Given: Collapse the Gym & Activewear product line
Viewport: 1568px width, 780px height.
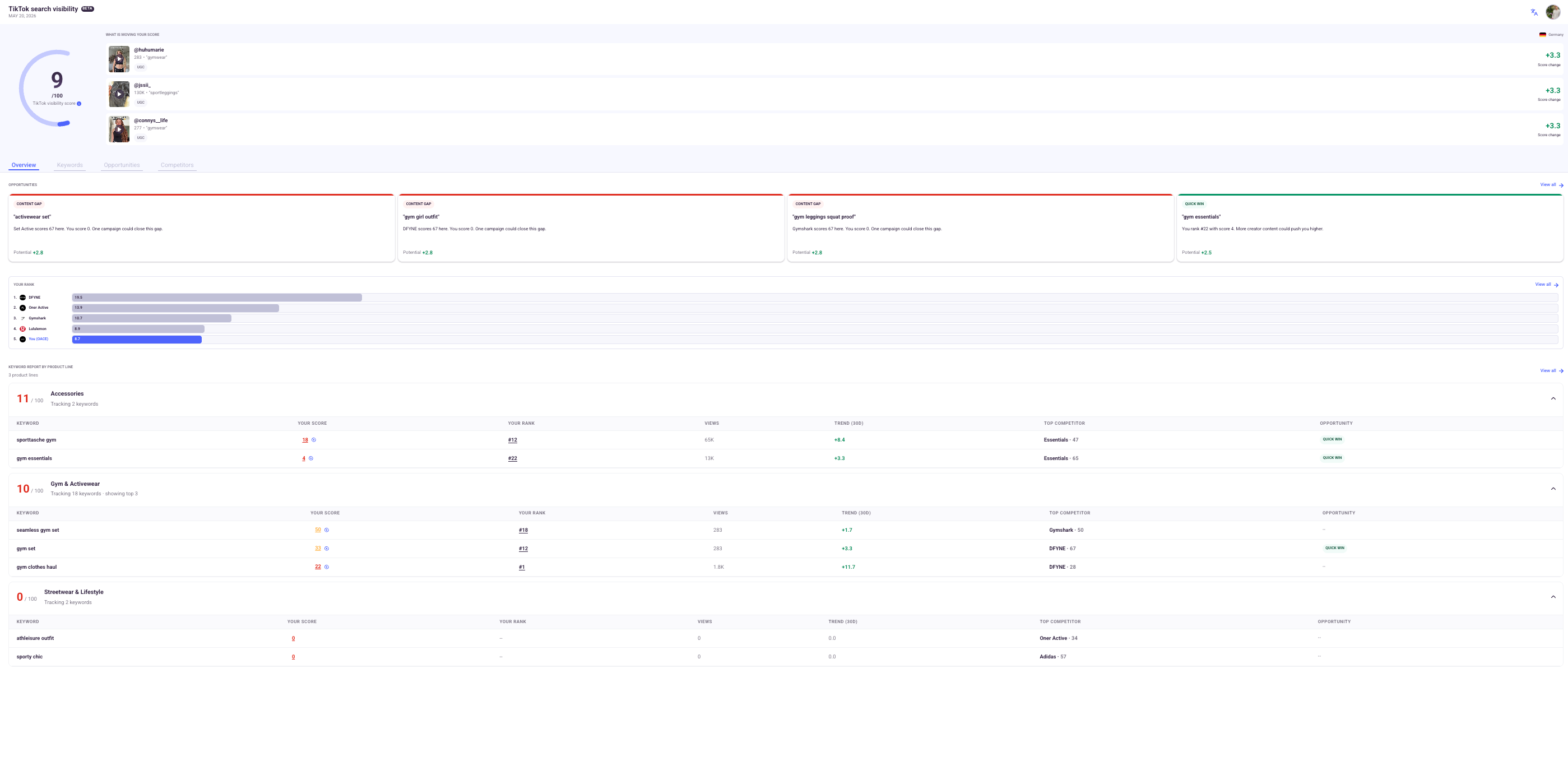Looking at the screenshot, I should coord(1553,489).
